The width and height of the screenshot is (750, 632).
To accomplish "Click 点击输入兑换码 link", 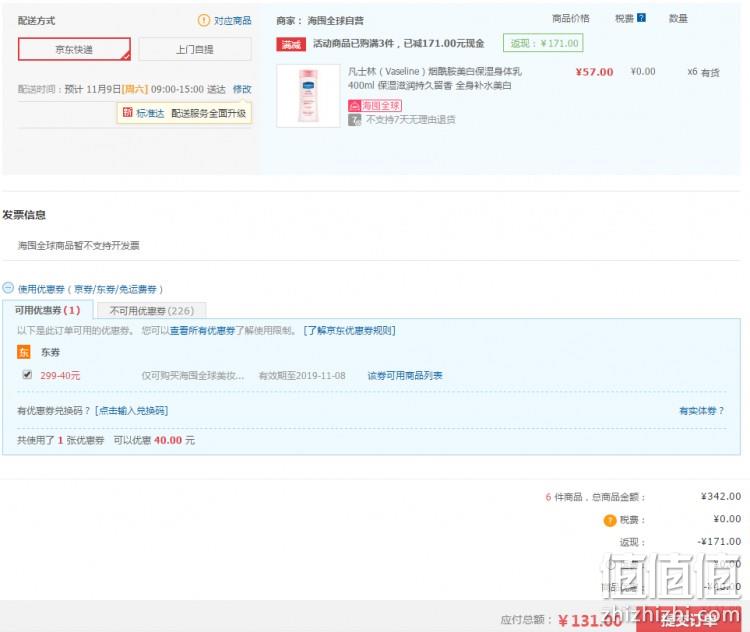I will pyautogui.click(x=132, y=410).
